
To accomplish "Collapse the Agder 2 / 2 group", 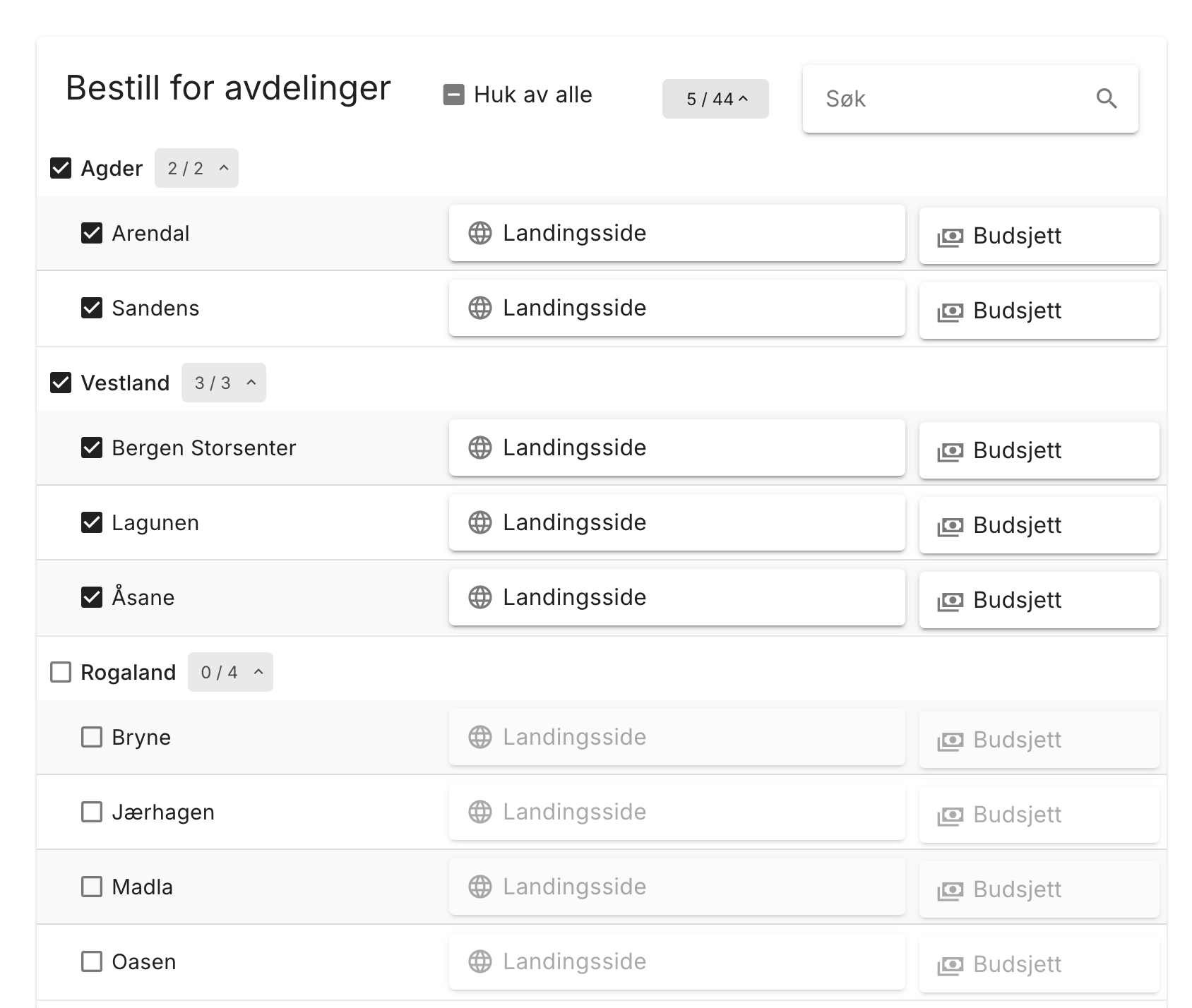I will point(196,168).
